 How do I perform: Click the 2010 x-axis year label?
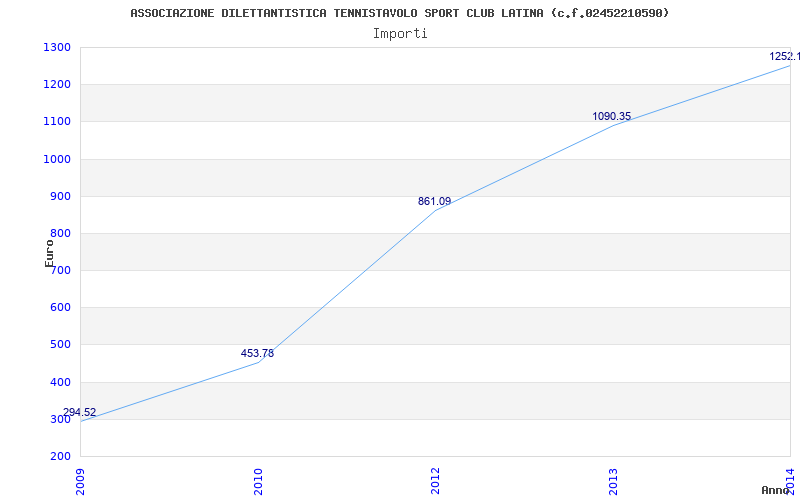point(258,481)
